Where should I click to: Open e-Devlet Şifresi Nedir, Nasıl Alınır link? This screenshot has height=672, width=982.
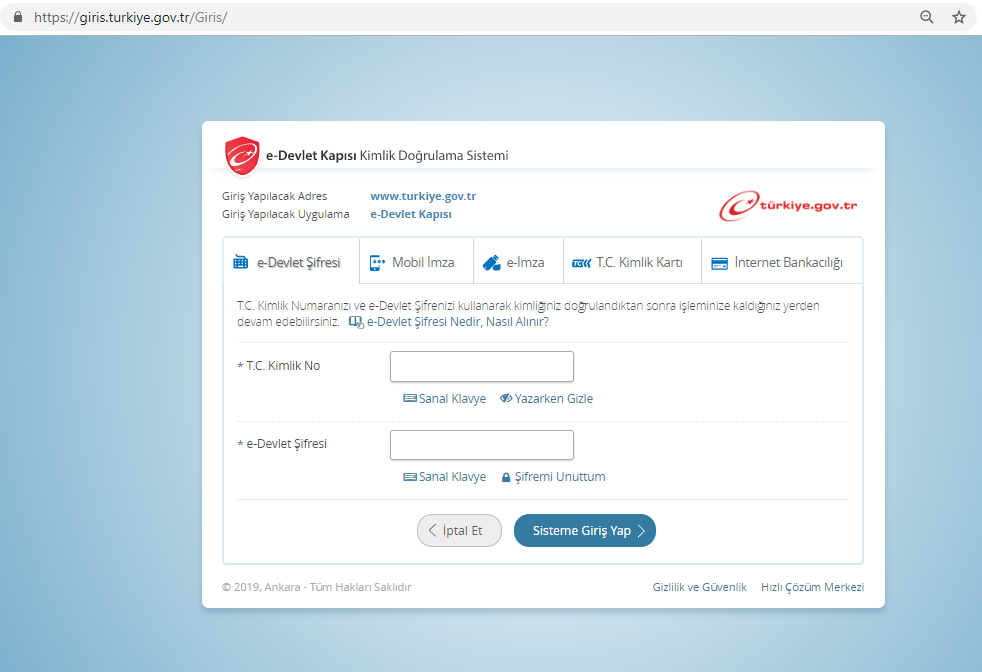458,322
